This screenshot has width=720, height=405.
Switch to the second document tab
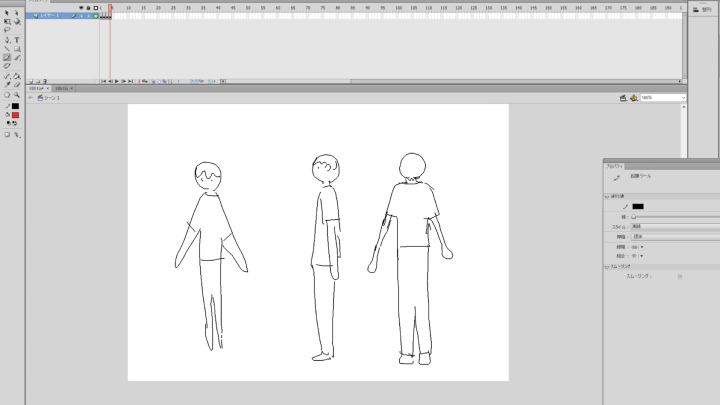pyautogui.click(x=62, y=88)
